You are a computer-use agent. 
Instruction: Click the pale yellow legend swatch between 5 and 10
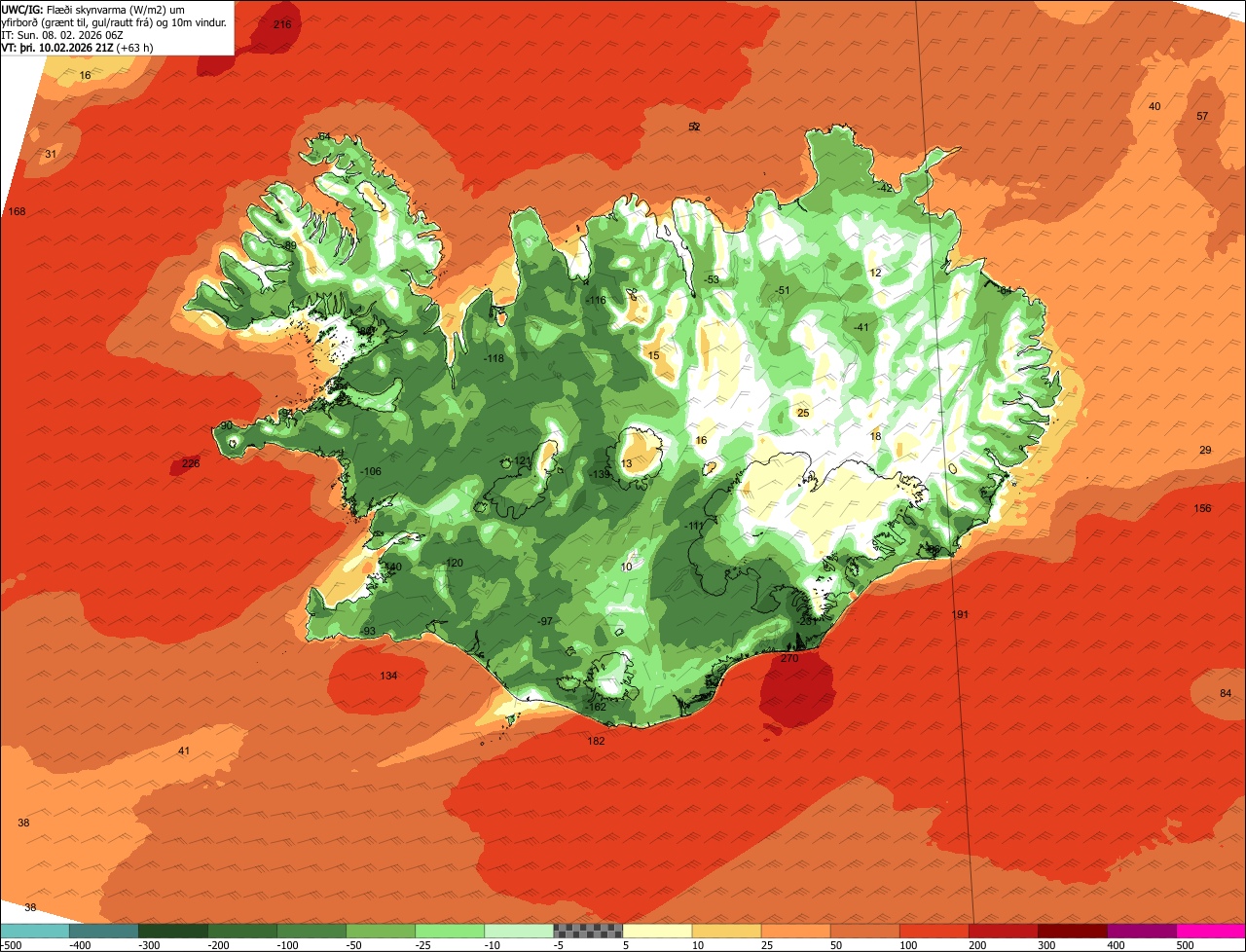tap(657, 931)
